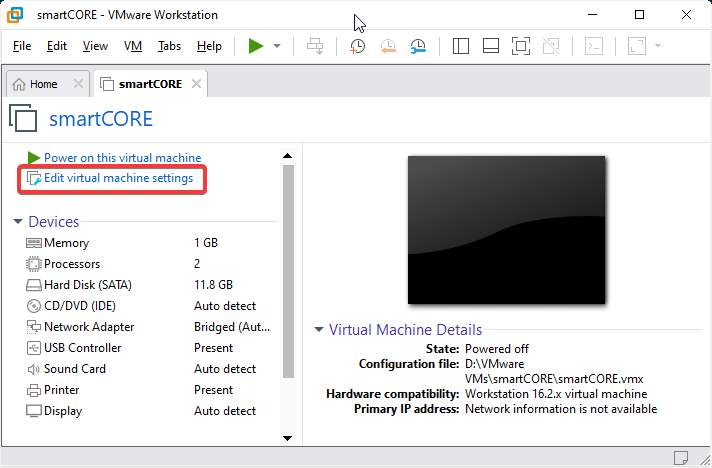This screenshot has width=712, height=468.
Task: Click the VMware Workstation title bar icon
Action: pos(15,15)
